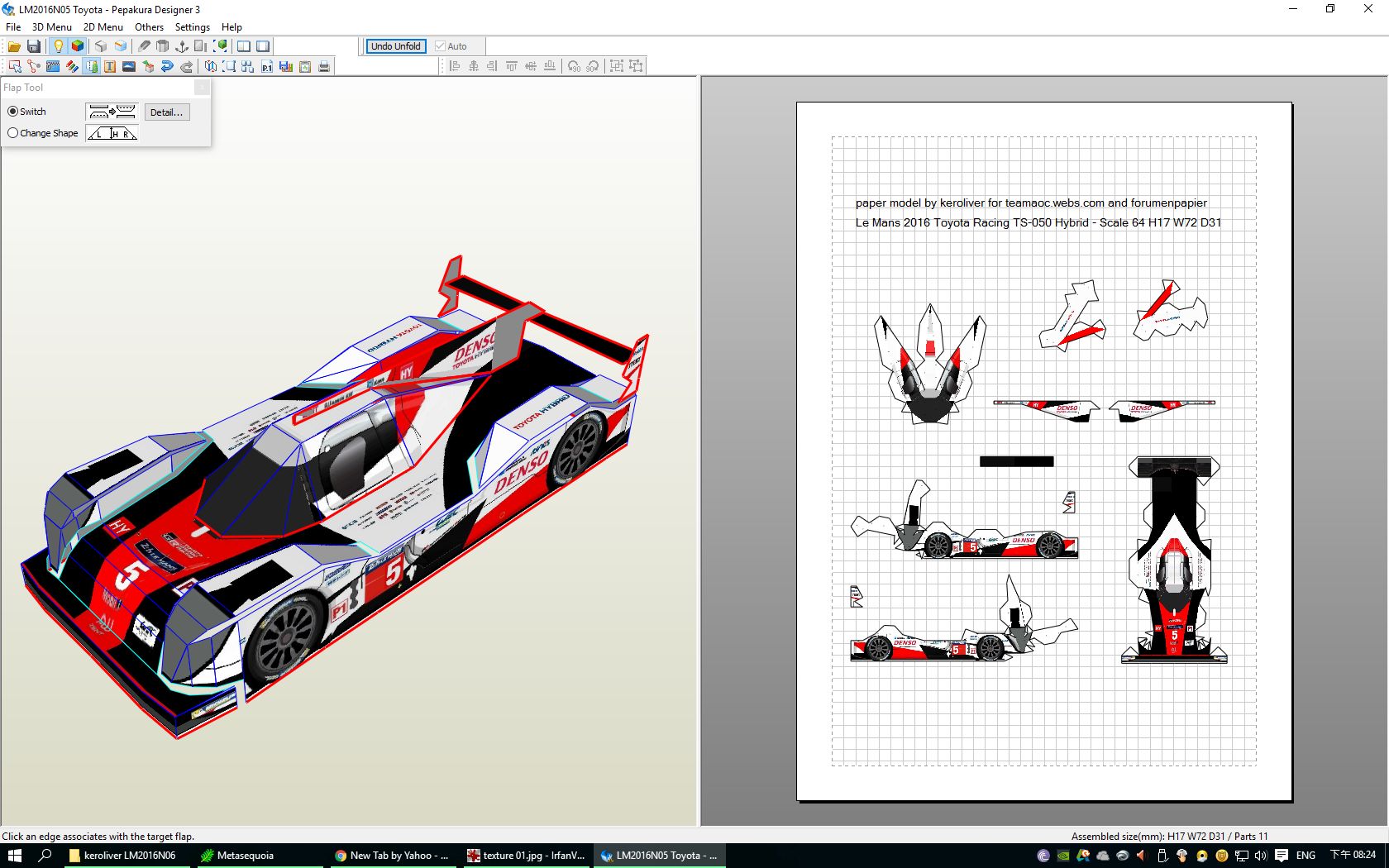
Task: Click the Detail... button
Action: (x=166, y=112)
